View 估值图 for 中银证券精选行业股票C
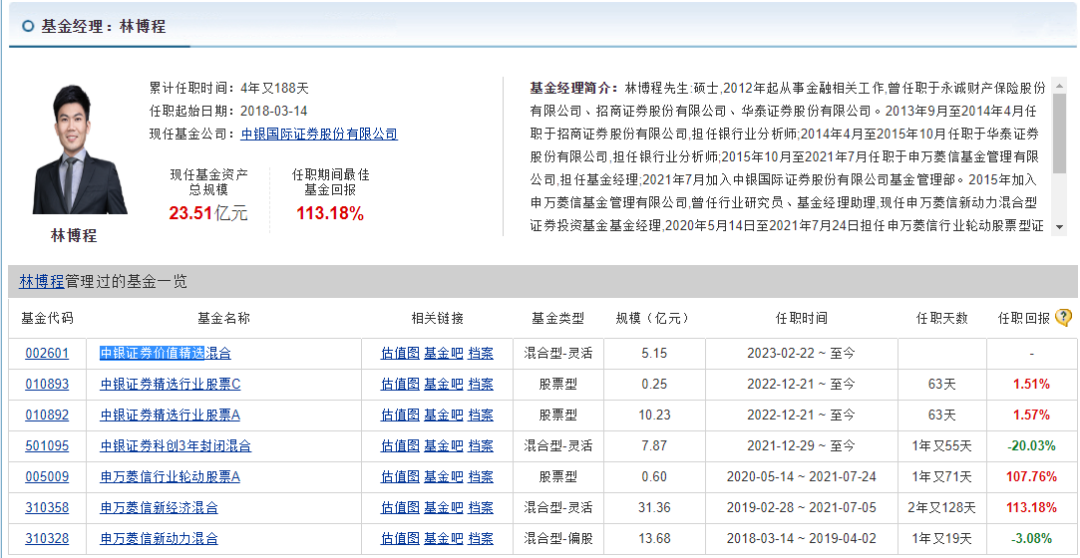Viewport: 1080px width, 558px height. pyautogui.click(x=400, y=384)
